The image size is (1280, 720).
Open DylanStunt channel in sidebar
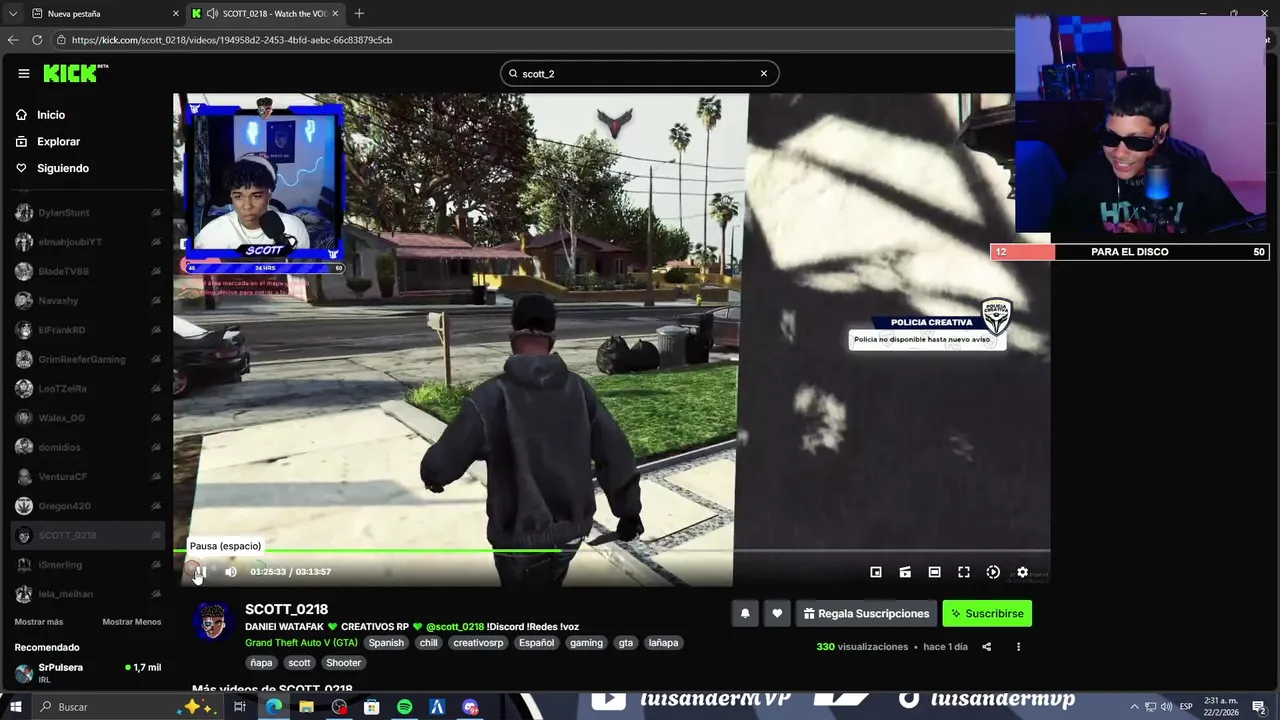(88, 213)
